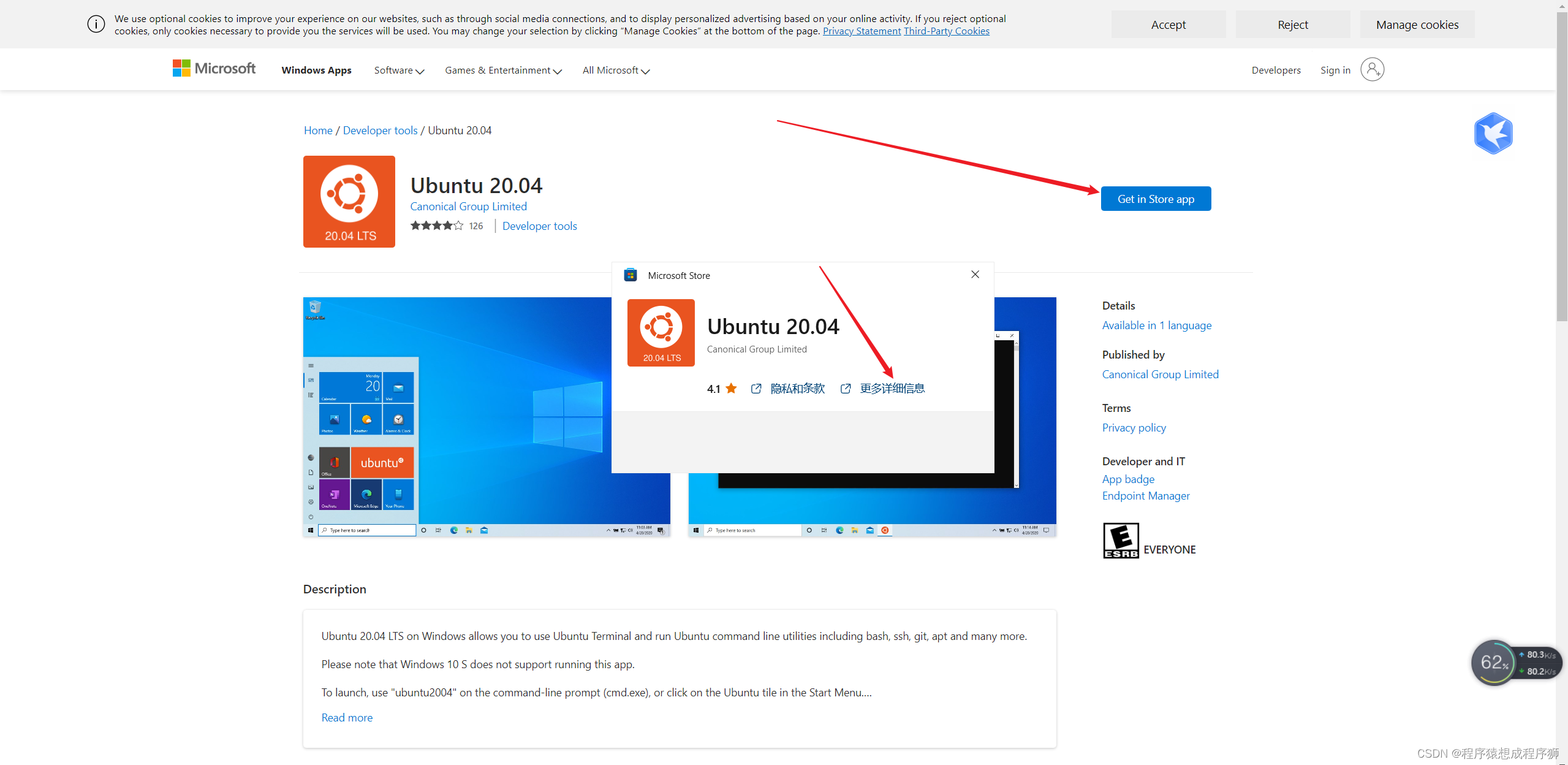Click the Microsoft logo icon
Screen dimensions: 1568x765
[x=181, y=69]
